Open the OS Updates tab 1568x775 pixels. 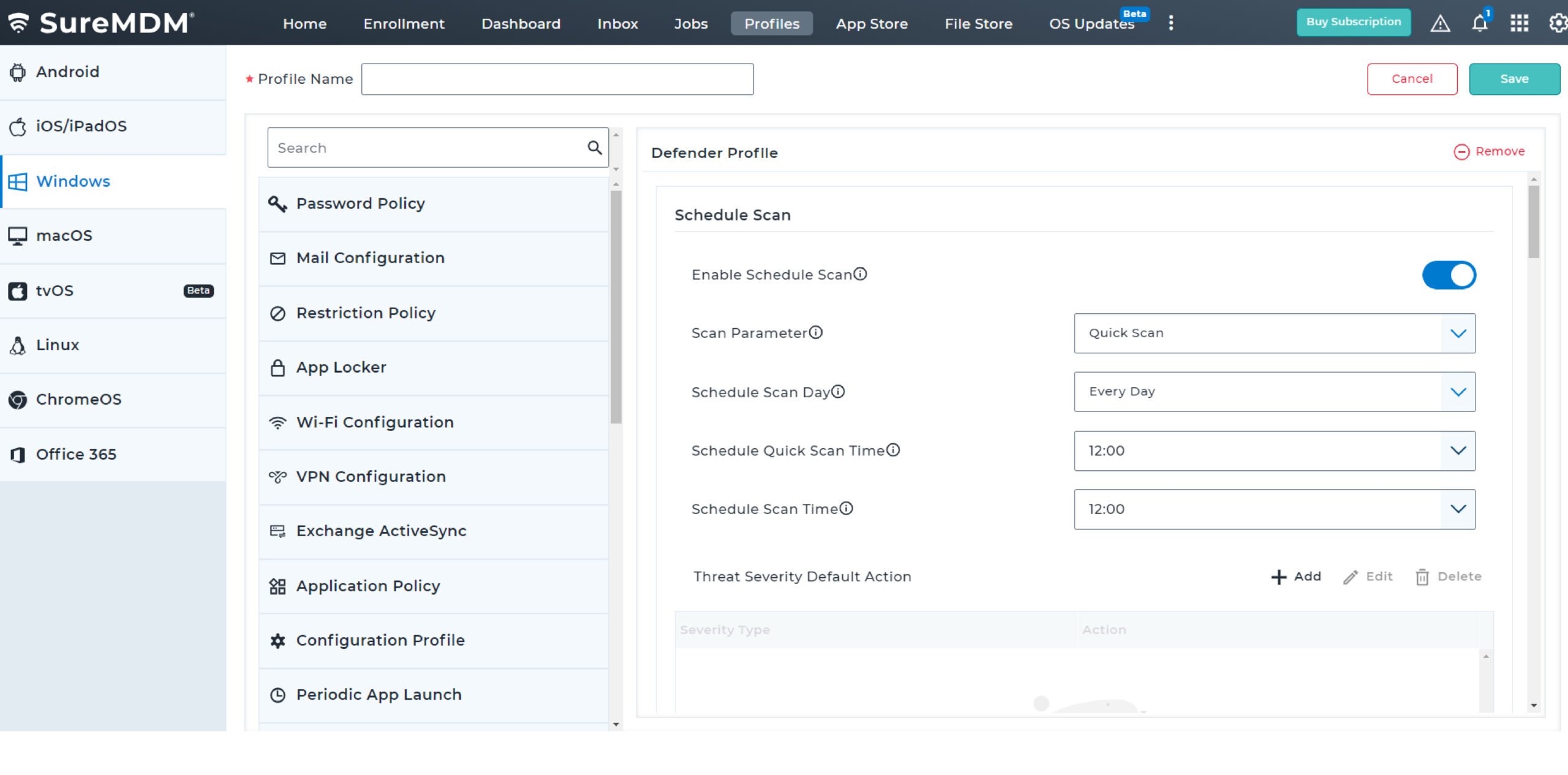1092,23
